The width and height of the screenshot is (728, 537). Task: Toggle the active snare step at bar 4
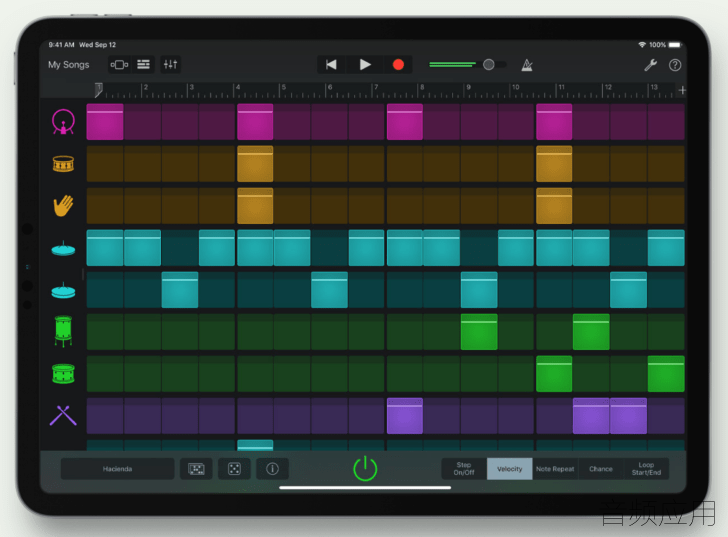pyautogui.click(x=255, y=164)
